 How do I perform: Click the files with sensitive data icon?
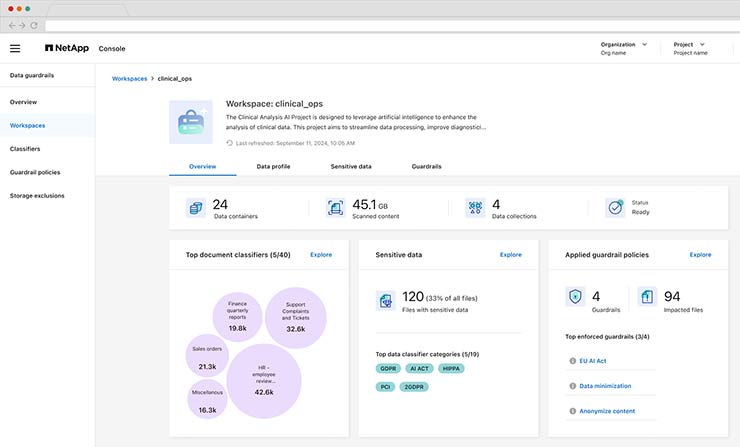[x=385, y=301]
